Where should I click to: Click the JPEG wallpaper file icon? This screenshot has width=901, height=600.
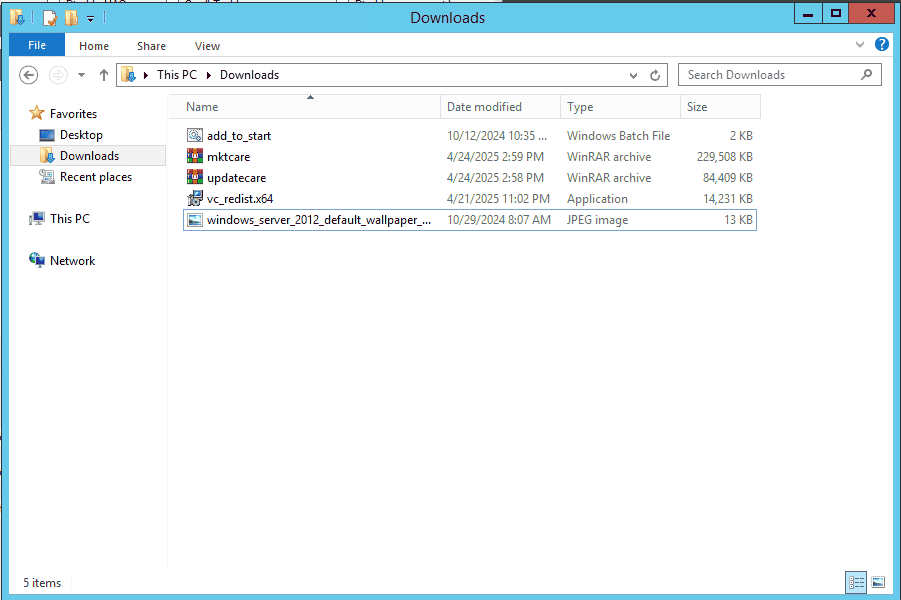pos(195,220)
